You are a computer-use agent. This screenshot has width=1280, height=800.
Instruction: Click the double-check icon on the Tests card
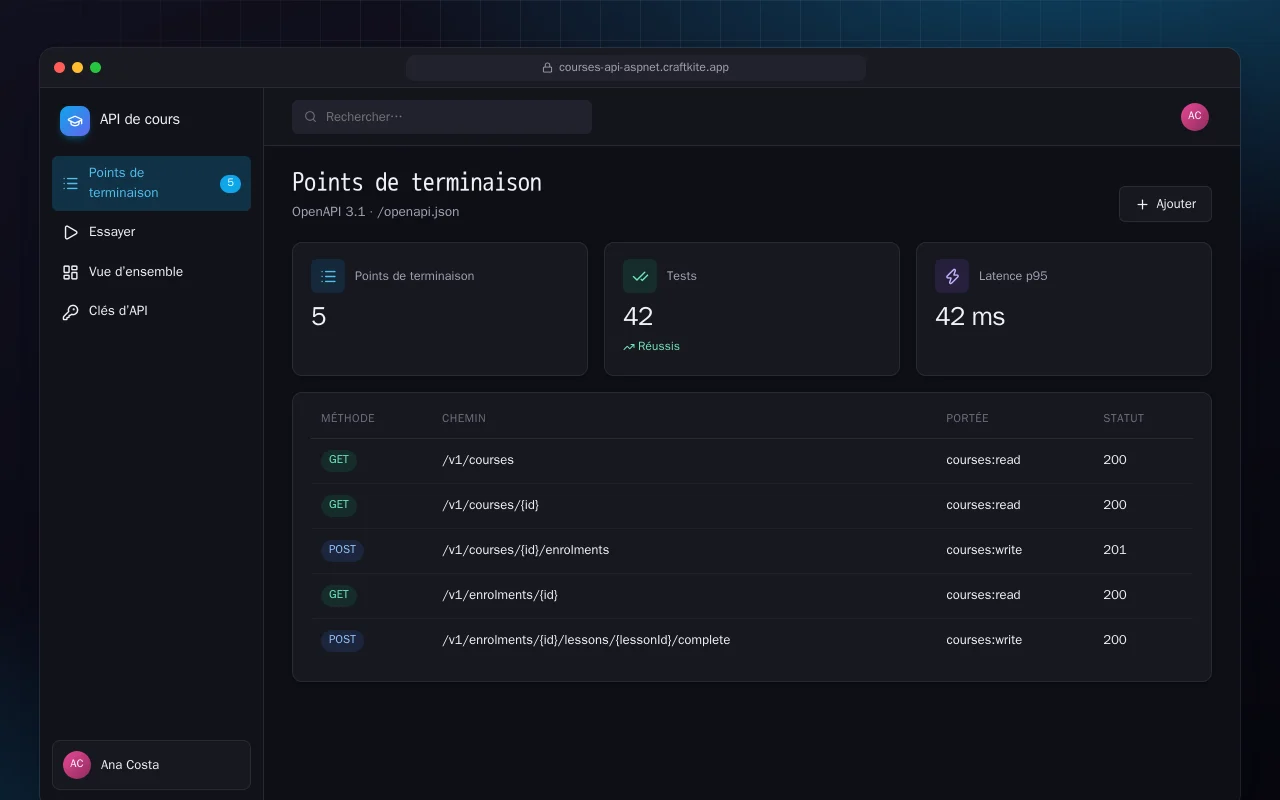tap(640, 276)
